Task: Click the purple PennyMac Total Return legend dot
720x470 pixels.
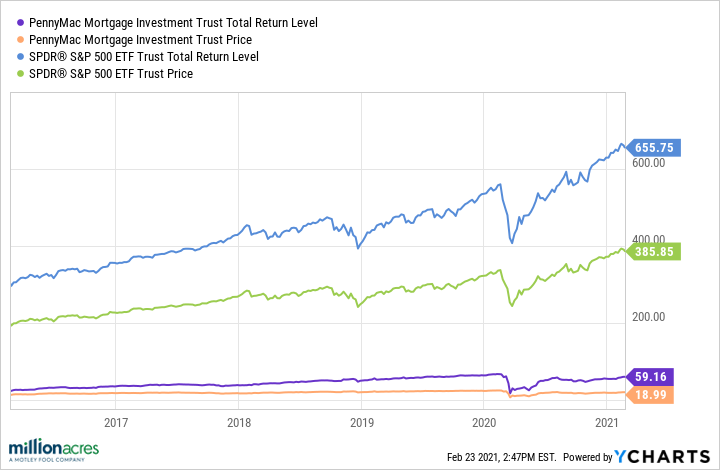Action: tap(20, 22)
